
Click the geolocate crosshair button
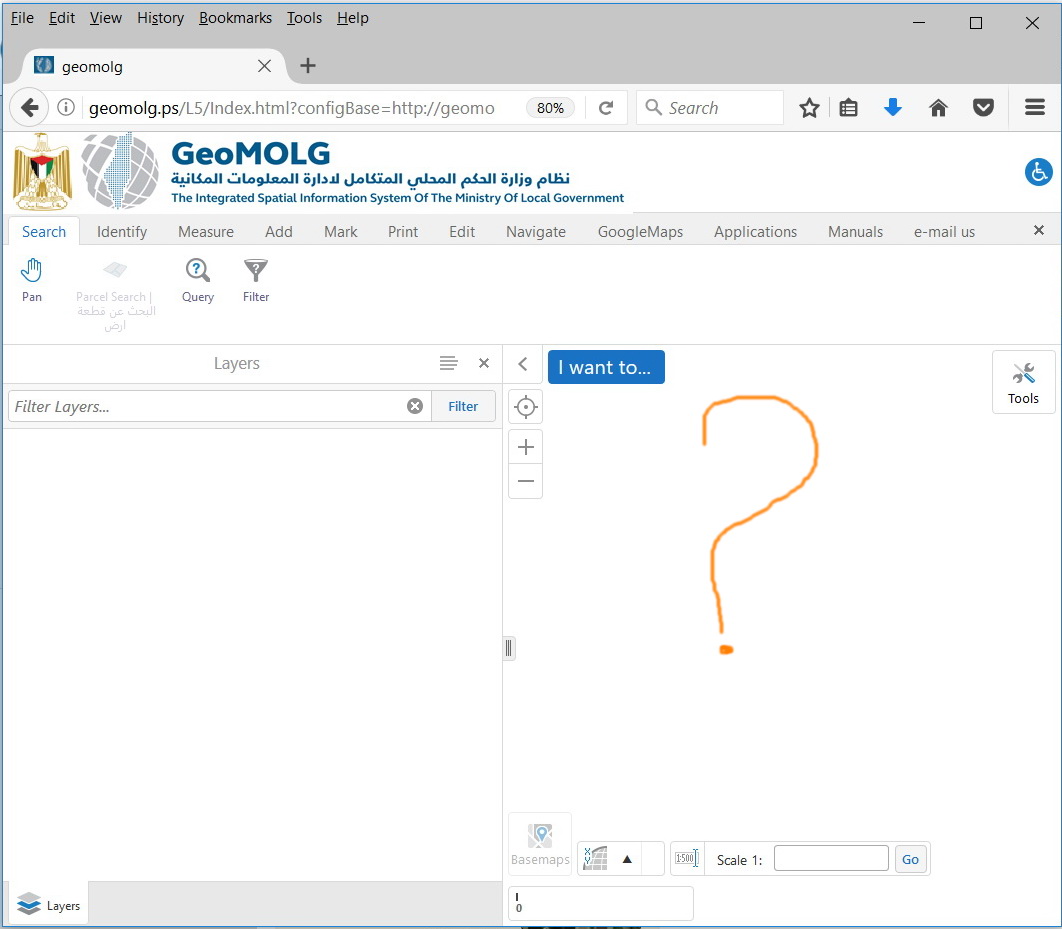(526, 407)
